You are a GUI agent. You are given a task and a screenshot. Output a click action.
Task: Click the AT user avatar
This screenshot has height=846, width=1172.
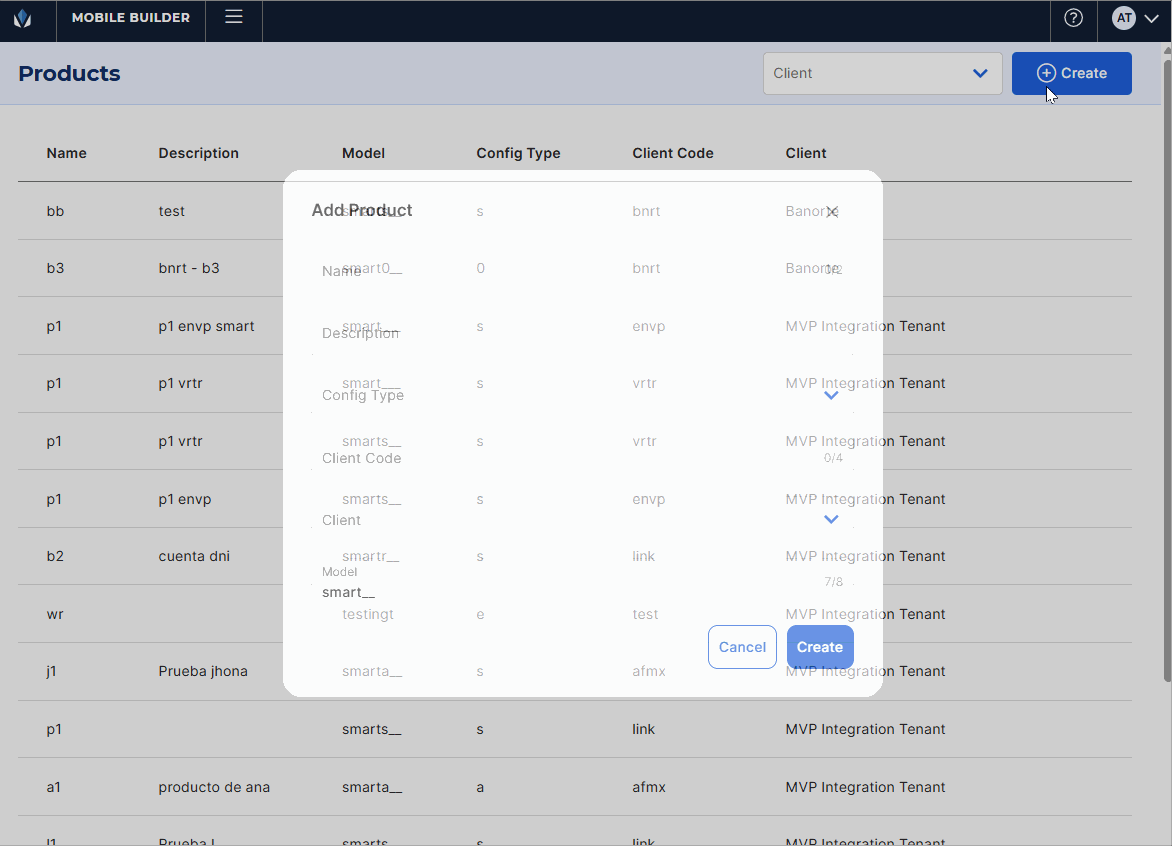tap(1124, 18)
